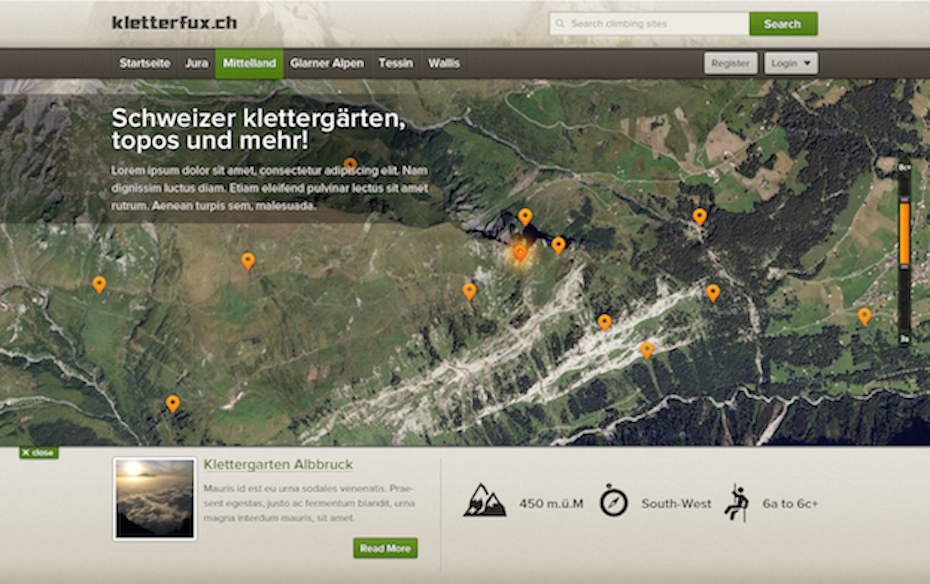Click Read More for Klettergarten Albbruck

pyautogui.click(x=385, y=548)
